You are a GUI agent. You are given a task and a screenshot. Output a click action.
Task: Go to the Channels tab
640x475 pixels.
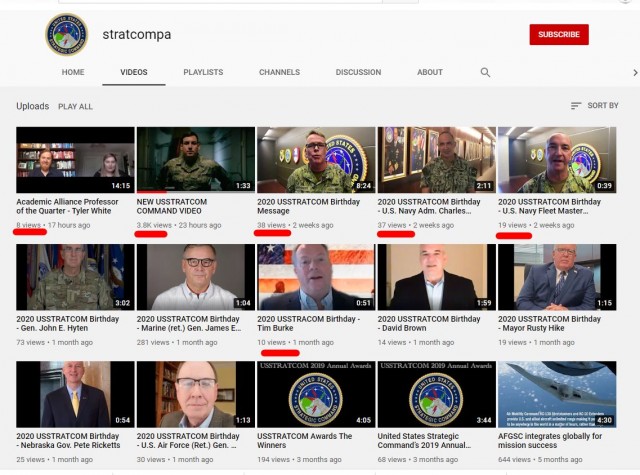coord(279,72)
